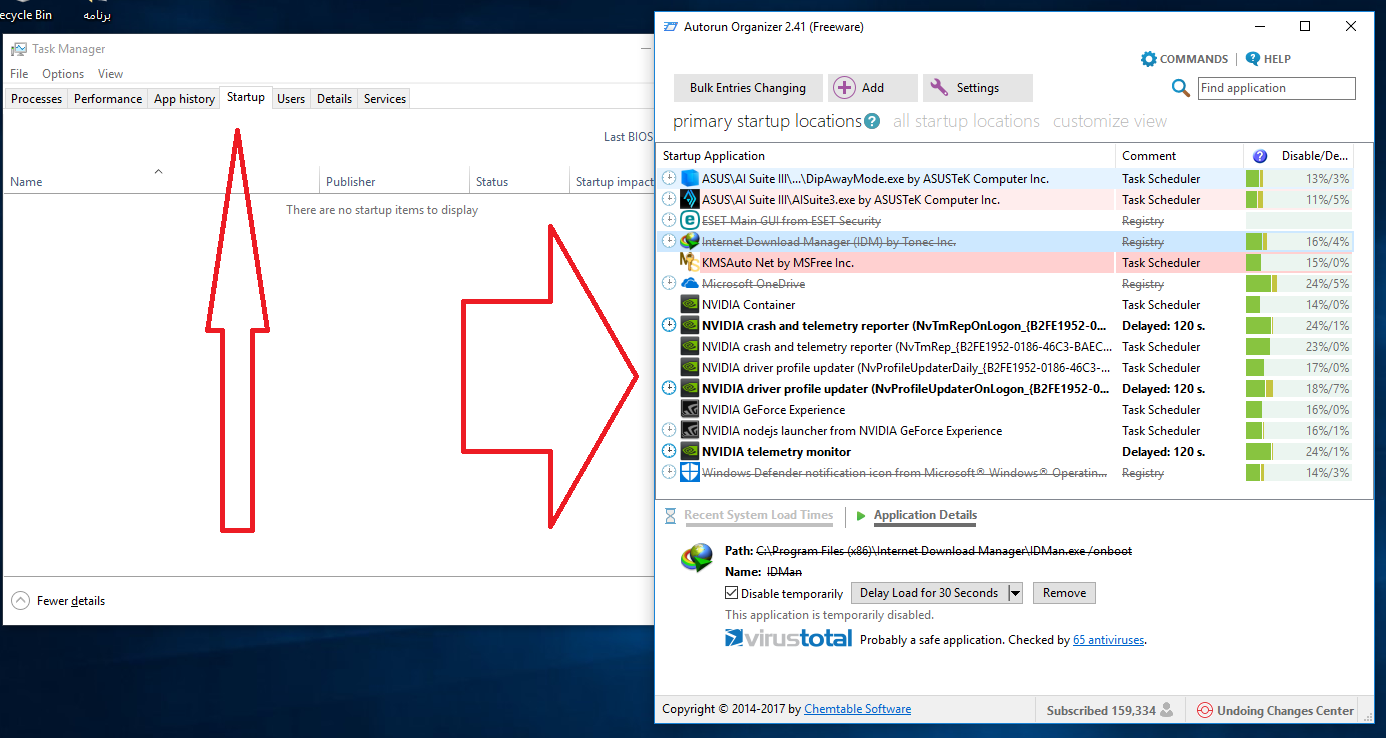This screenshot has width=1386, height=738.
Task: Sort by Comment column header
Action: click(x=1180, y=156)
